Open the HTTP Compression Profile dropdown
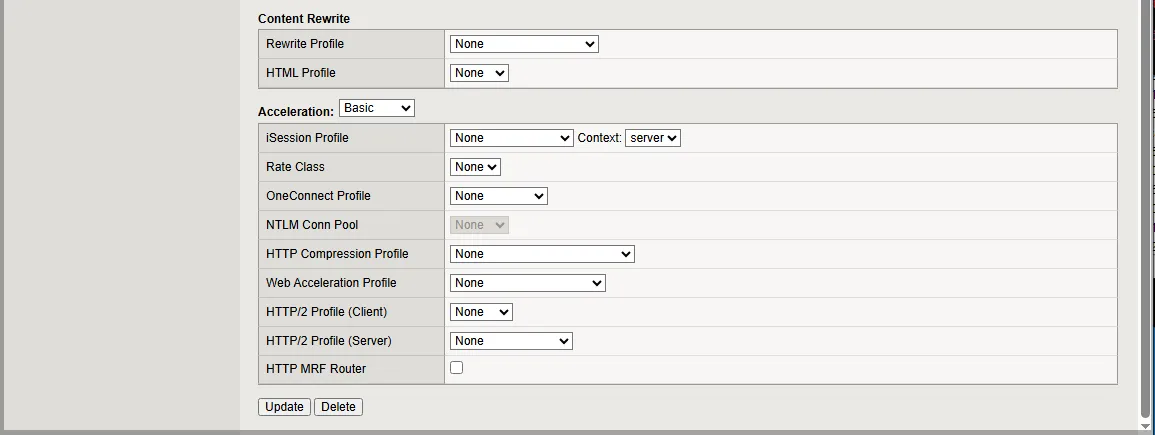This screenshot has width=1155, height=435. coord(542,254)
